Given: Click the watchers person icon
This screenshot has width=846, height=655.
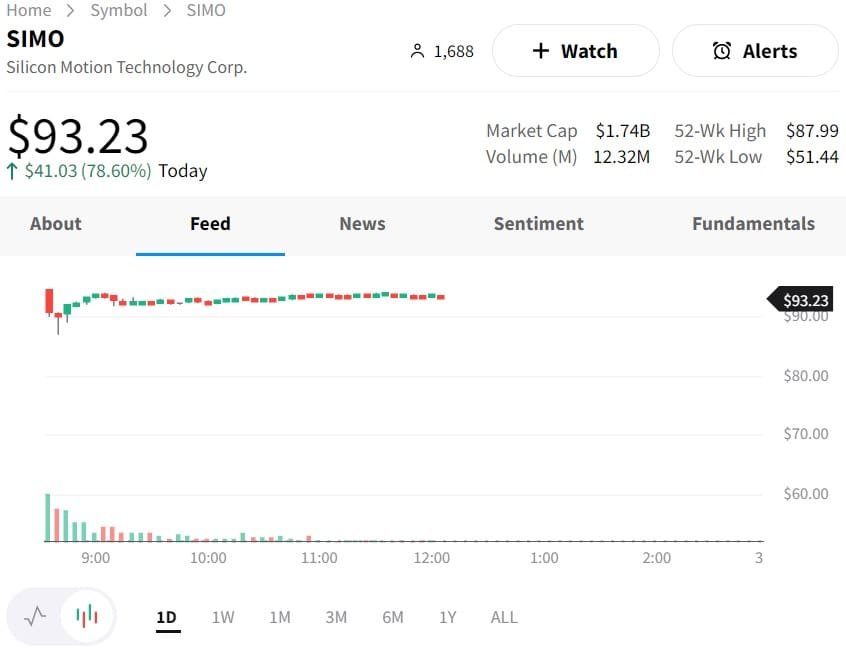Looking at the screenshot, I should click(418, 51).
